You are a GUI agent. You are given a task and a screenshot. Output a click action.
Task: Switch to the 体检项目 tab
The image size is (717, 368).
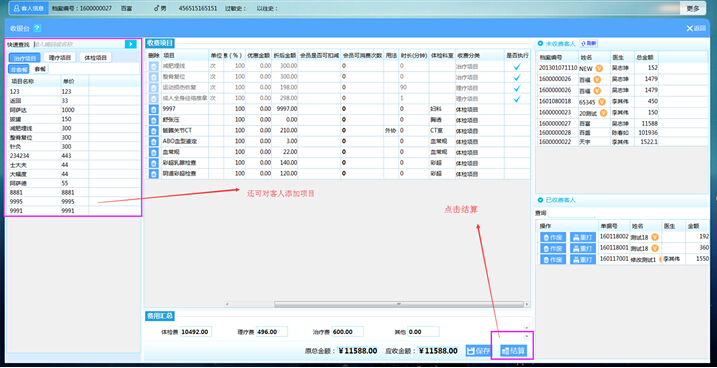point(96,58)
